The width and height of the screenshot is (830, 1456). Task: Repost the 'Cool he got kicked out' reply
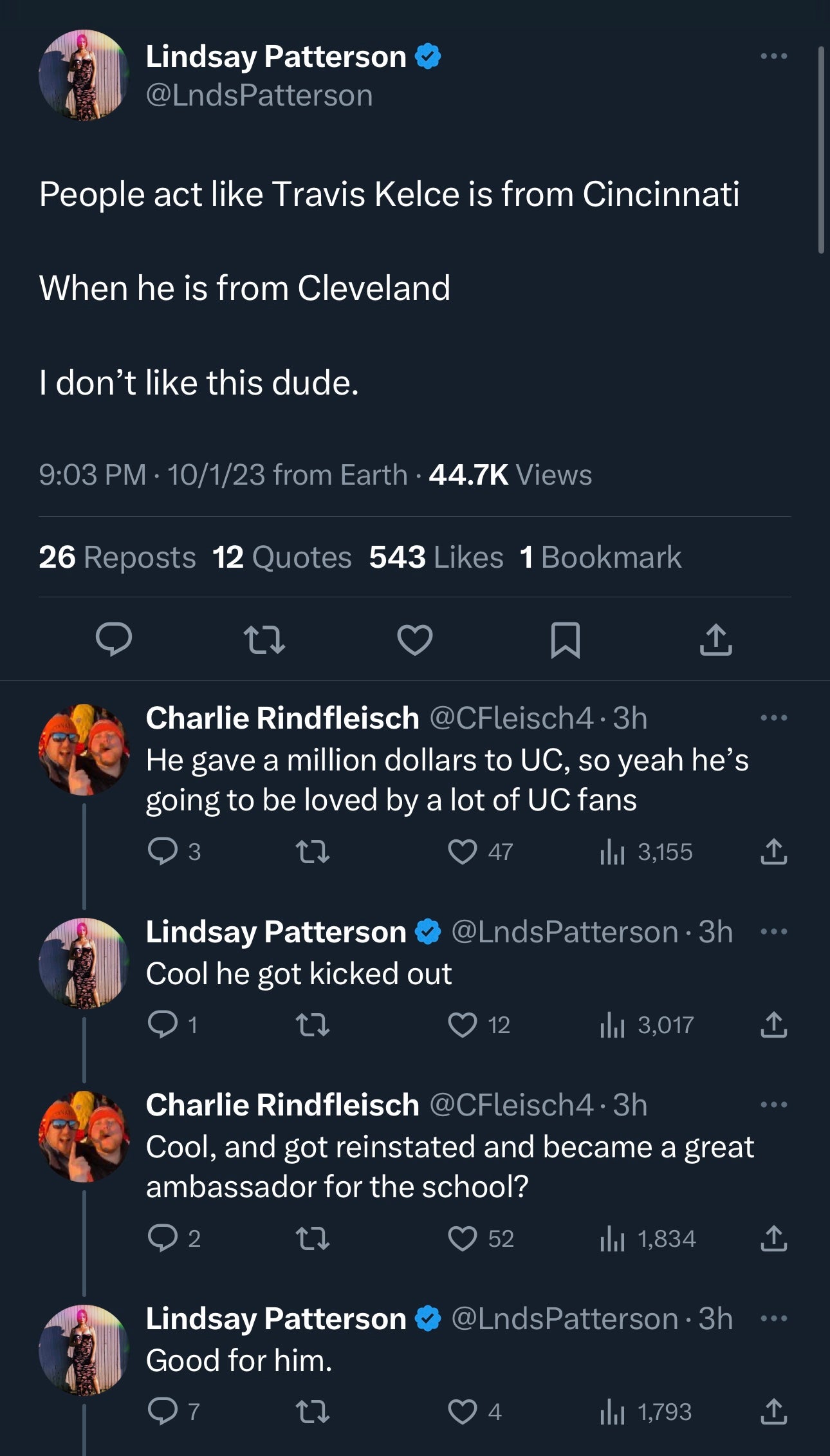coord(313,1025)
